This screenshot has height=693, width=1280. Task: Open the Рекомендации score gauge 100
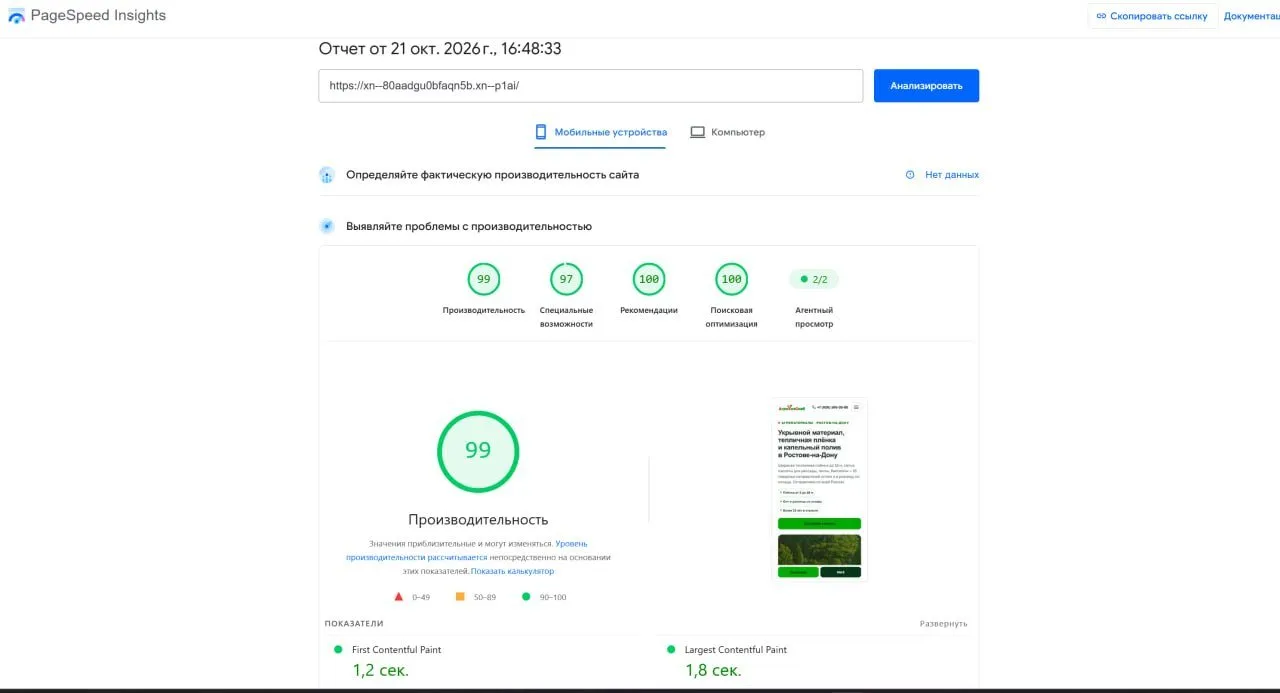(x=649, y=279)
